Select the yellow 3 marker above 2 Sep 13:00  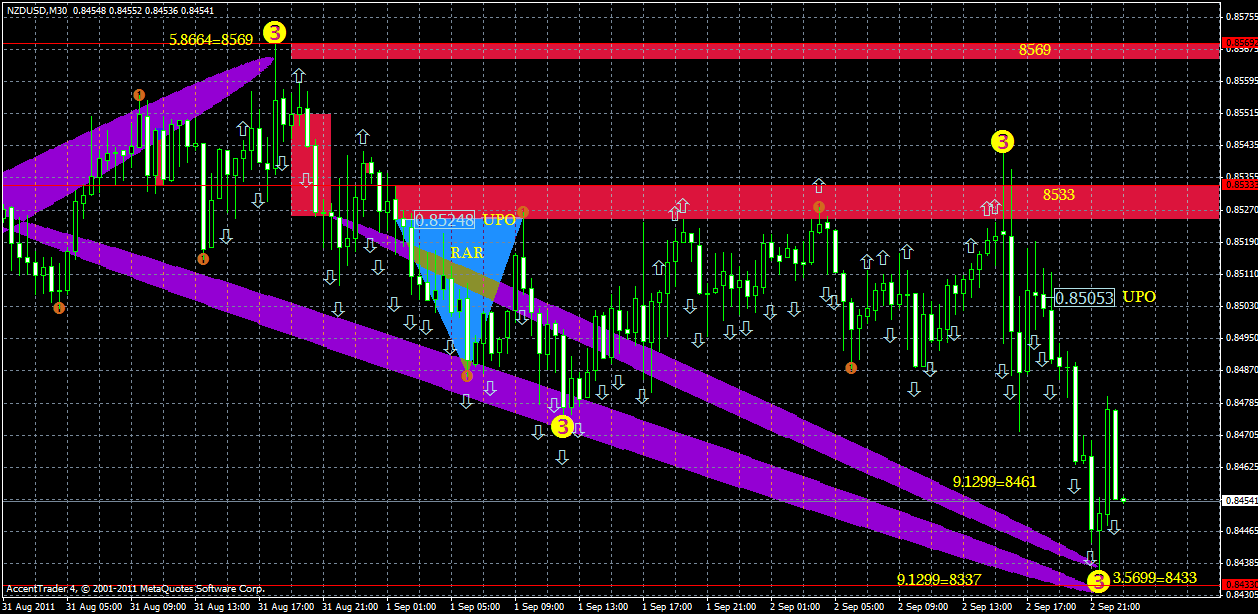click(1001, 142)
